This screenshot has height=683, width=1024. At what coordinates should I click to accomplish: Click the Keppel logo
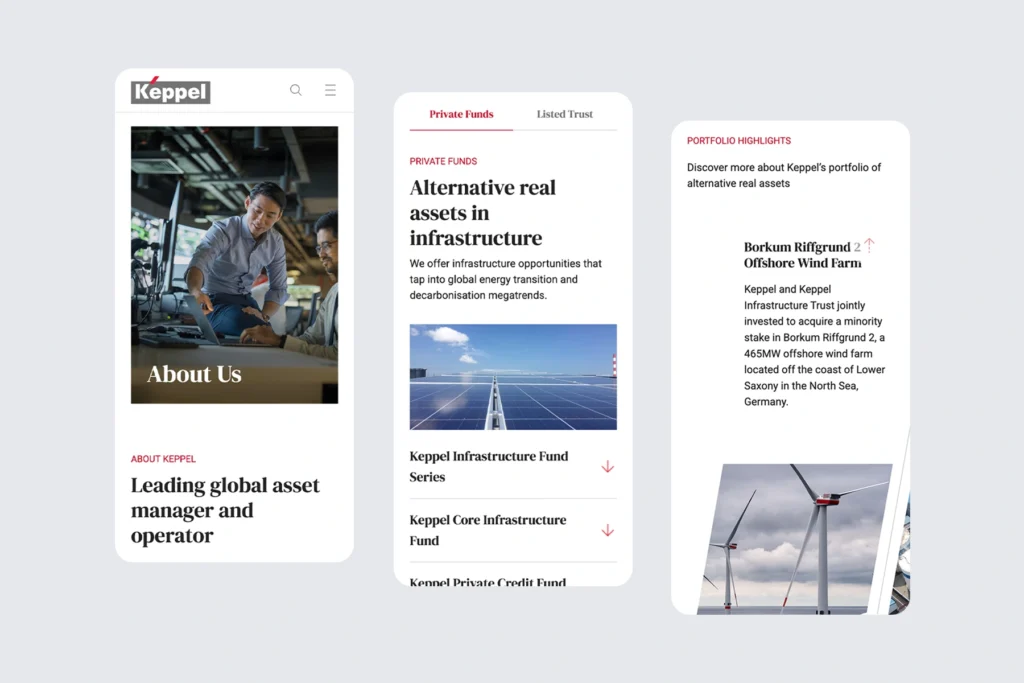(171, 91)
